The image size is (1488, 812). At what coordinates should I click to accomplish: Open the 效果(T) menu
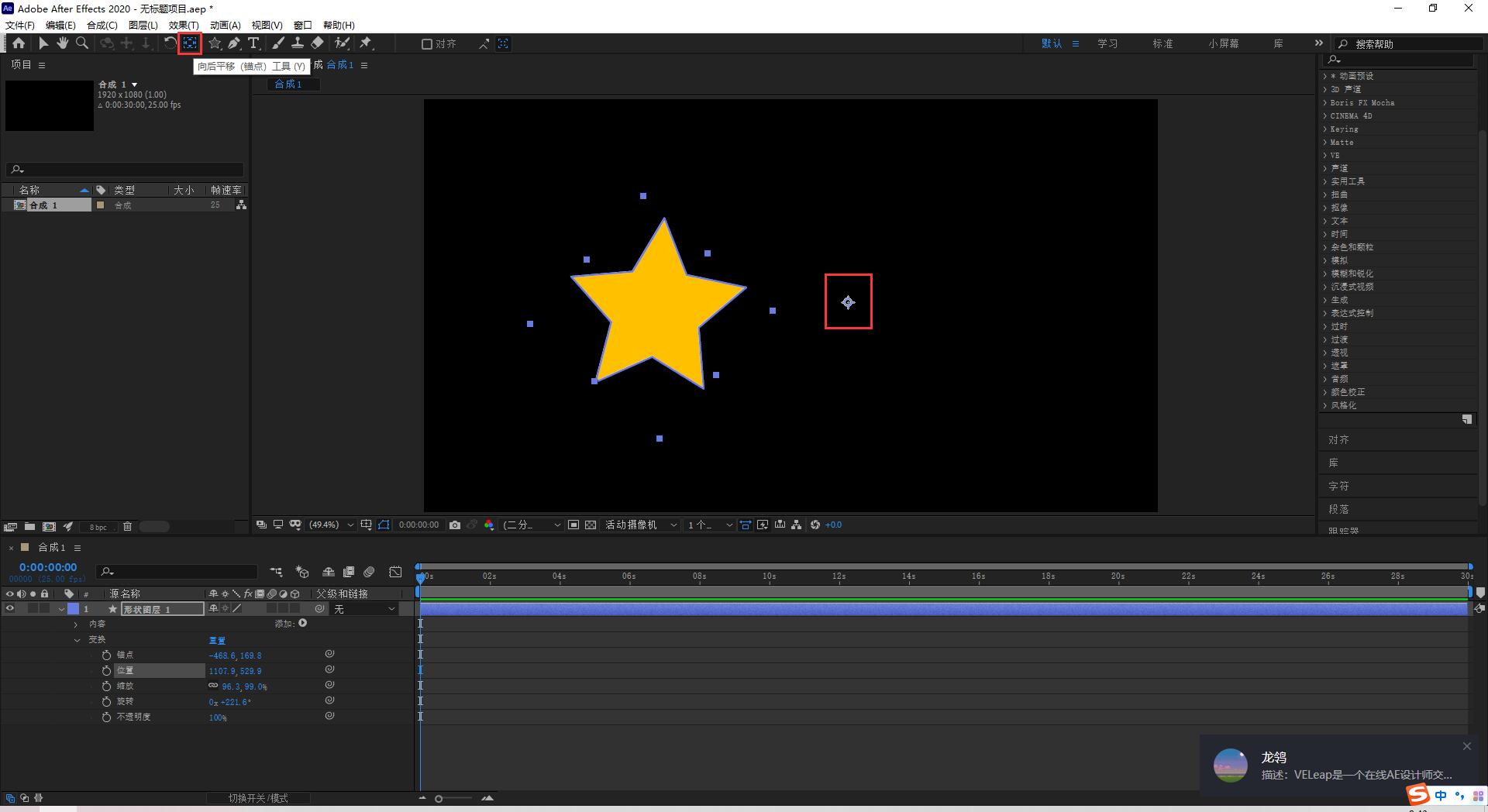click(x=184, y=25)
